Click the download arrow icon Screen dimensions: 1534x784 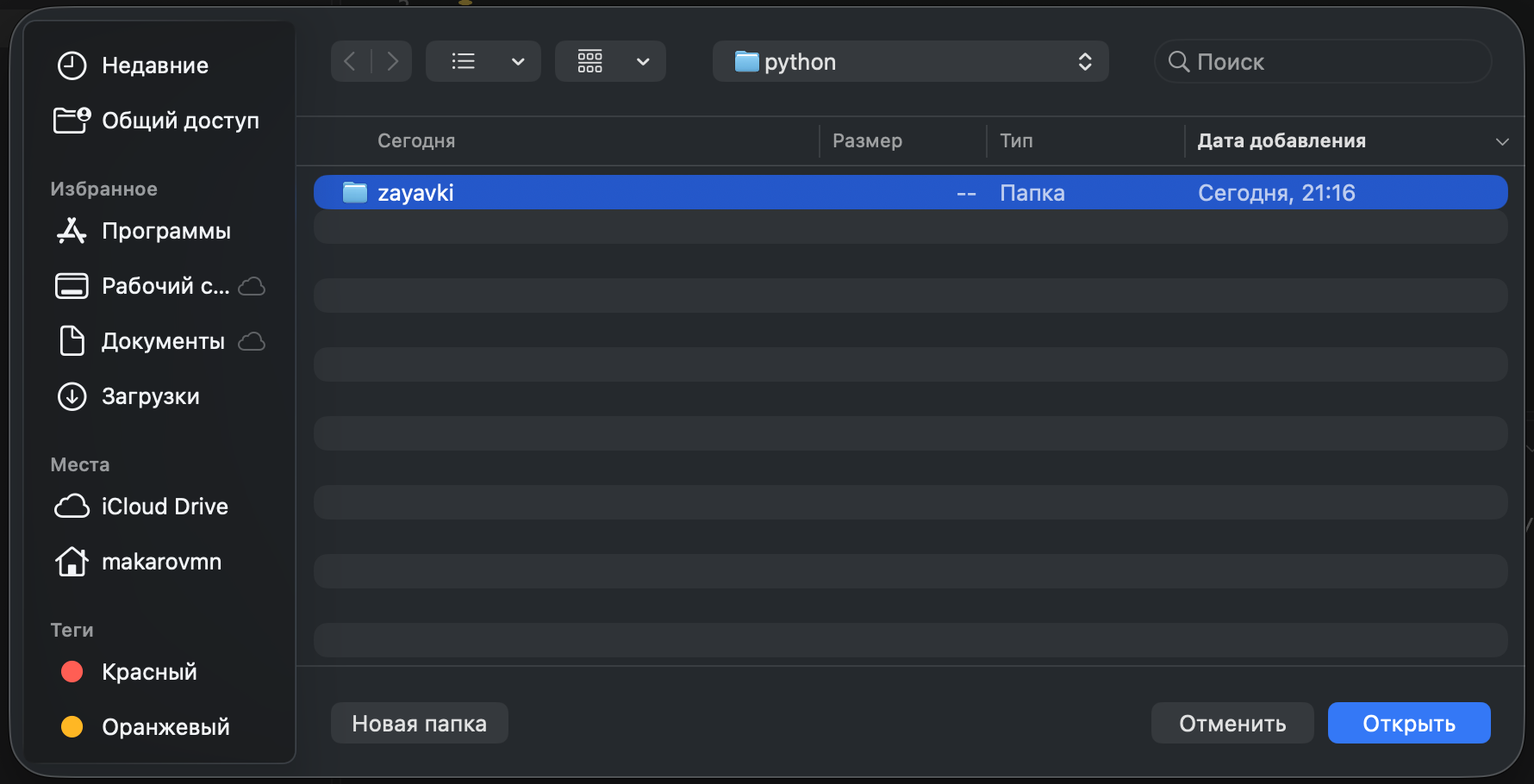[72, 396]
